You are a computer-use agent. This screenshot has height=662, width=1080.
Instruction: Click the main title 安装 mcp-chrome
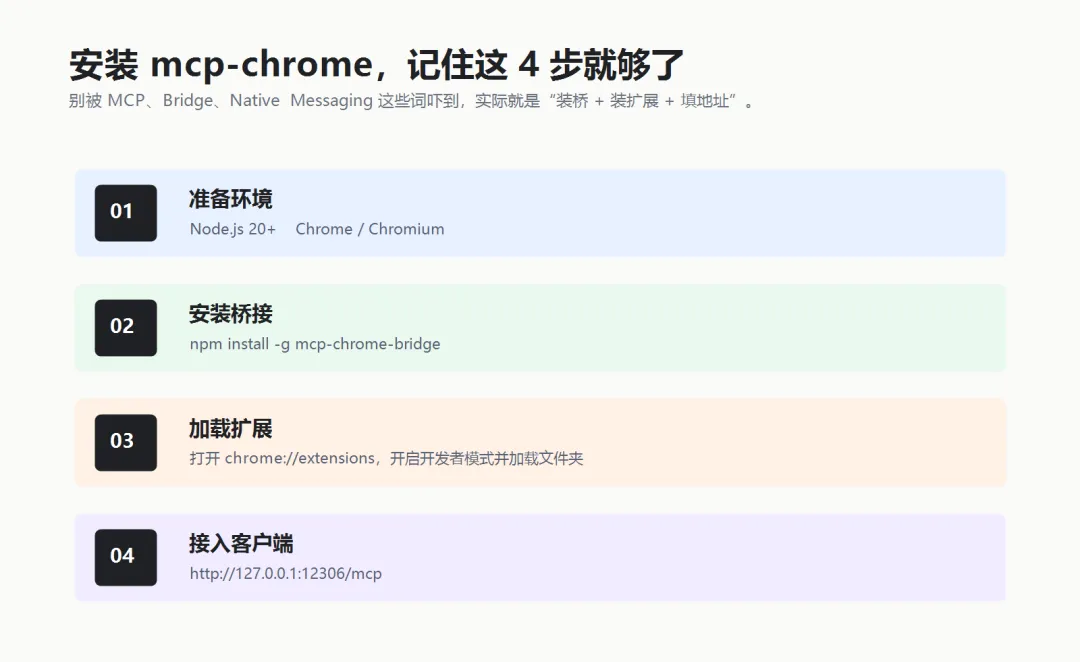[376, 65]
